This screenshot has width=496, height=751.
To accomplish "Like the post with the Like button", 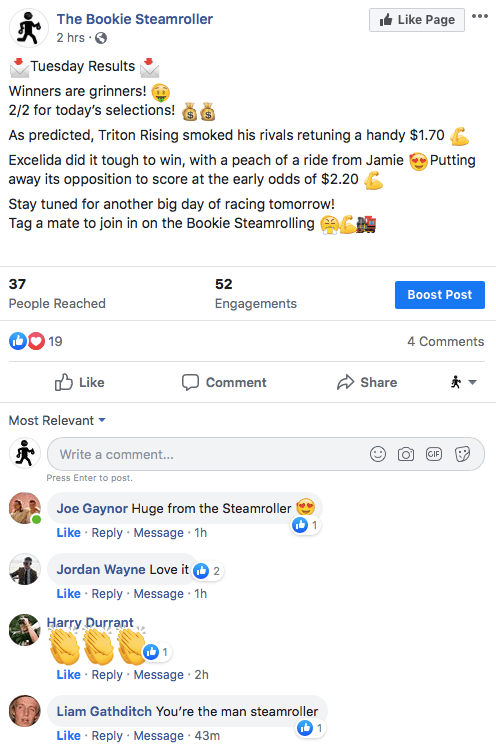I will pos(79,382).
